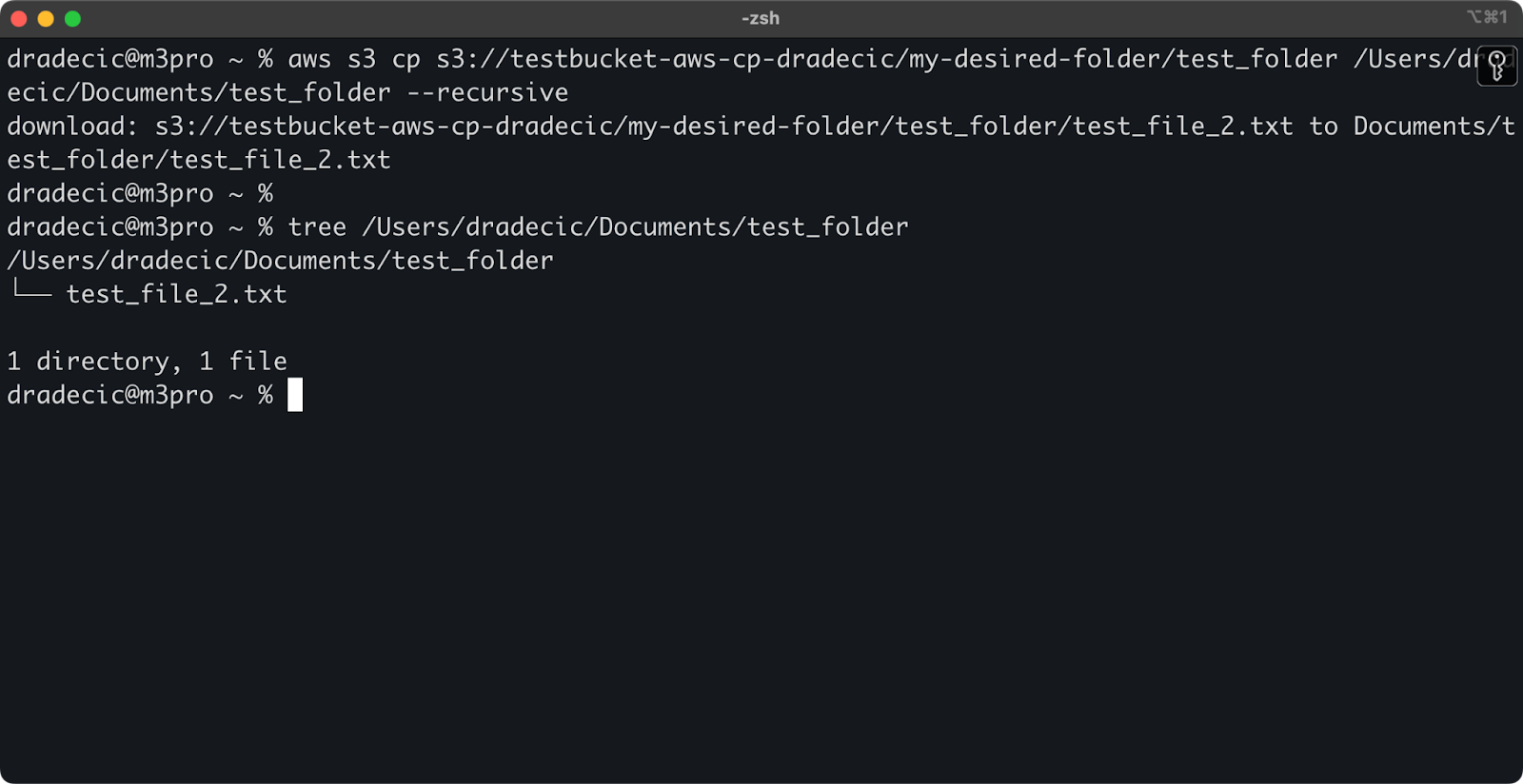Maximize the window using the green button
1523x784 pixels.
tap(72, 19)
